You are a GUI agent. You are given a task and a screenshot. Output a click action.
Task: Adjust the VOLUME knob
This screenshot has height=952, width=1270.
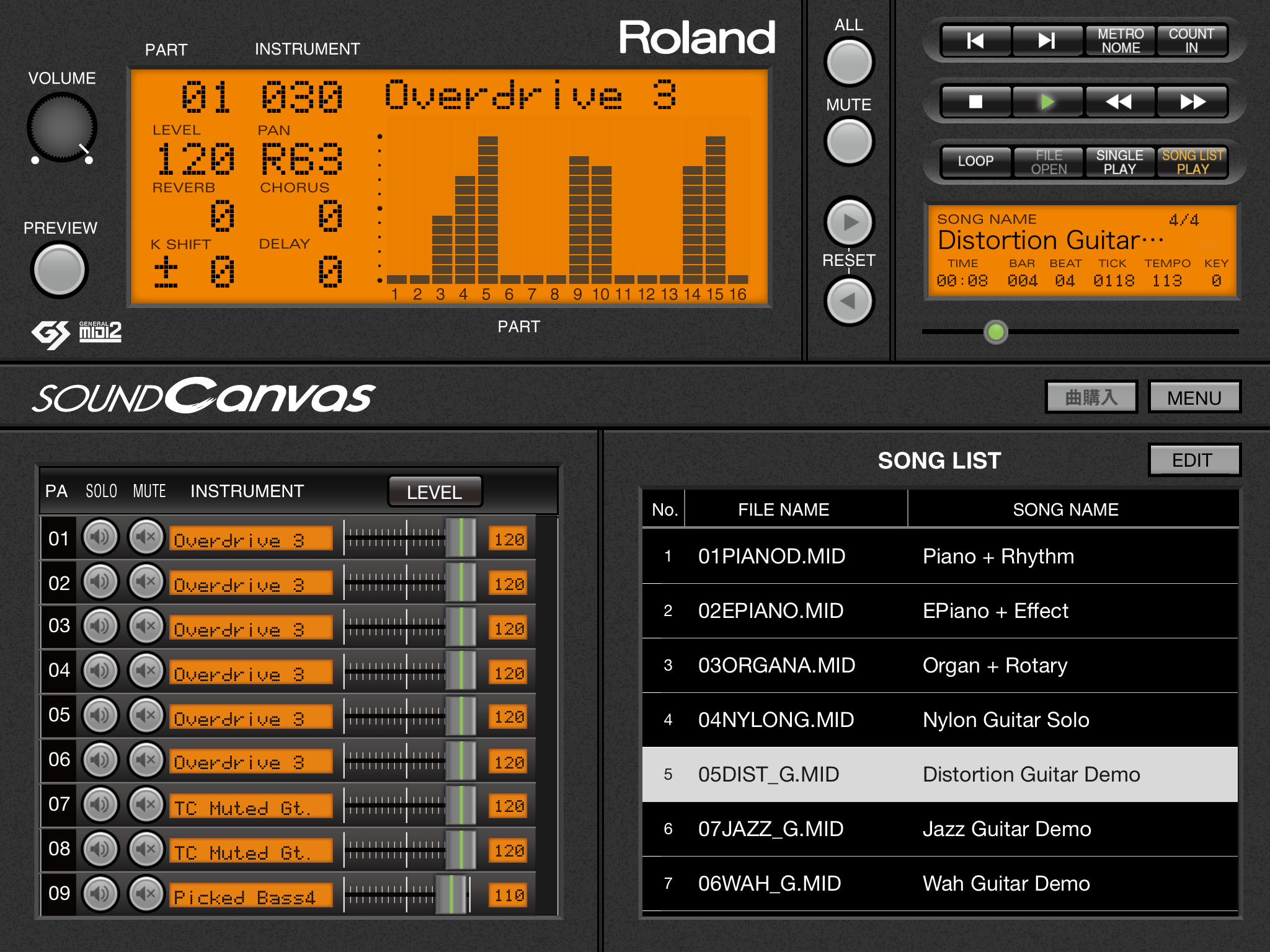pos(61,128)
